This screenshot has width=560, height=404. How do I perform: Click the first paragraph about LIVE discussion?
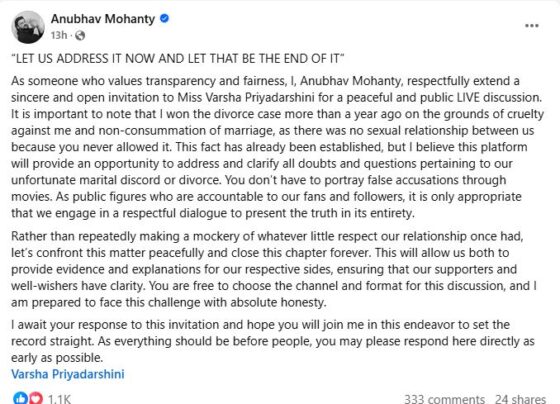click(278, 147)
